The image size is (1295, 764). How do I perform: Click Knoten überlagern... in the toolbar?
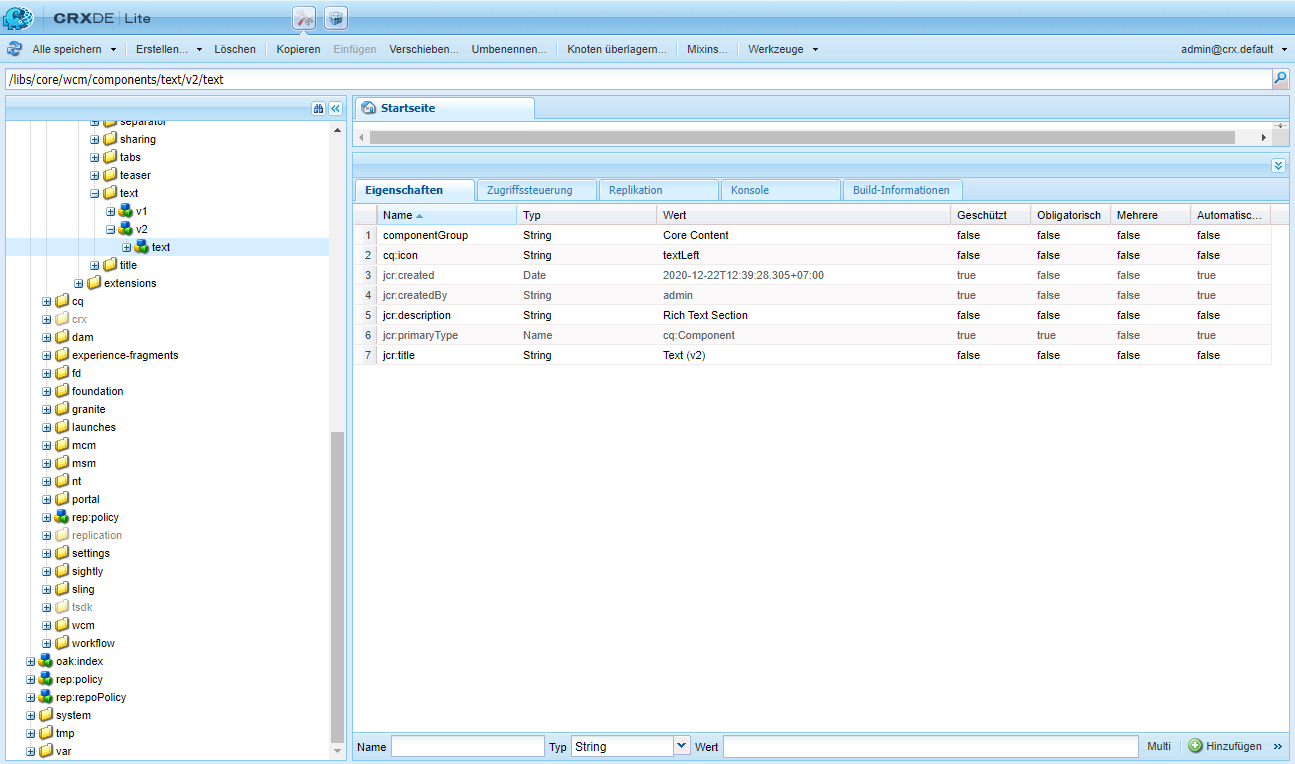(617, 49)
